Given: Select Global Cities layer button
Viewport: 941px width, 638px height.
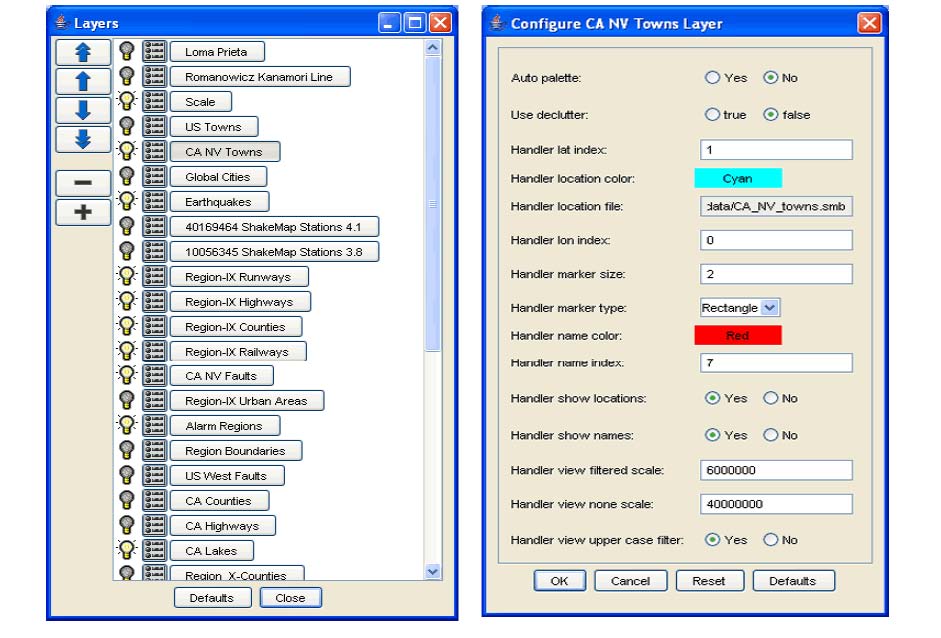Looking at the screenshot, I should 218,176.
